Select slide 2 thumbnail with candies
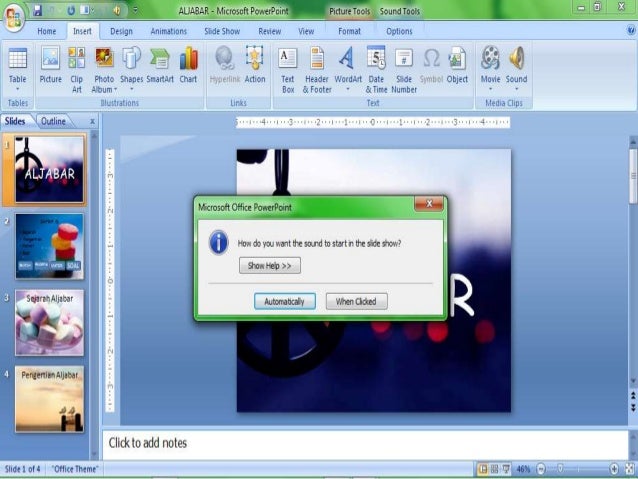The image size is (638, 479). tap(49, 246)
